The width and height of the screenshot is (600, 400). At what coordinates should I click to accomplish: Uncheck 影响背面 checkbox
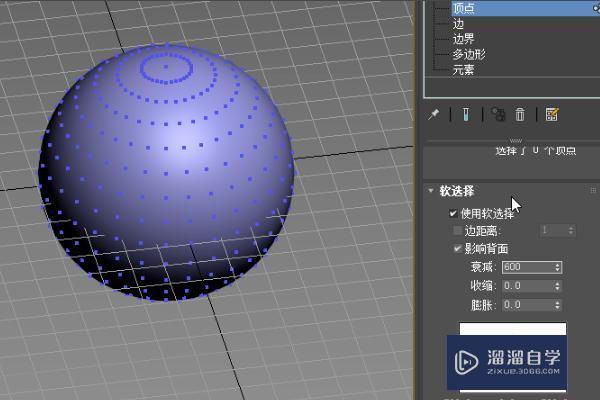[x=457, y=248]
